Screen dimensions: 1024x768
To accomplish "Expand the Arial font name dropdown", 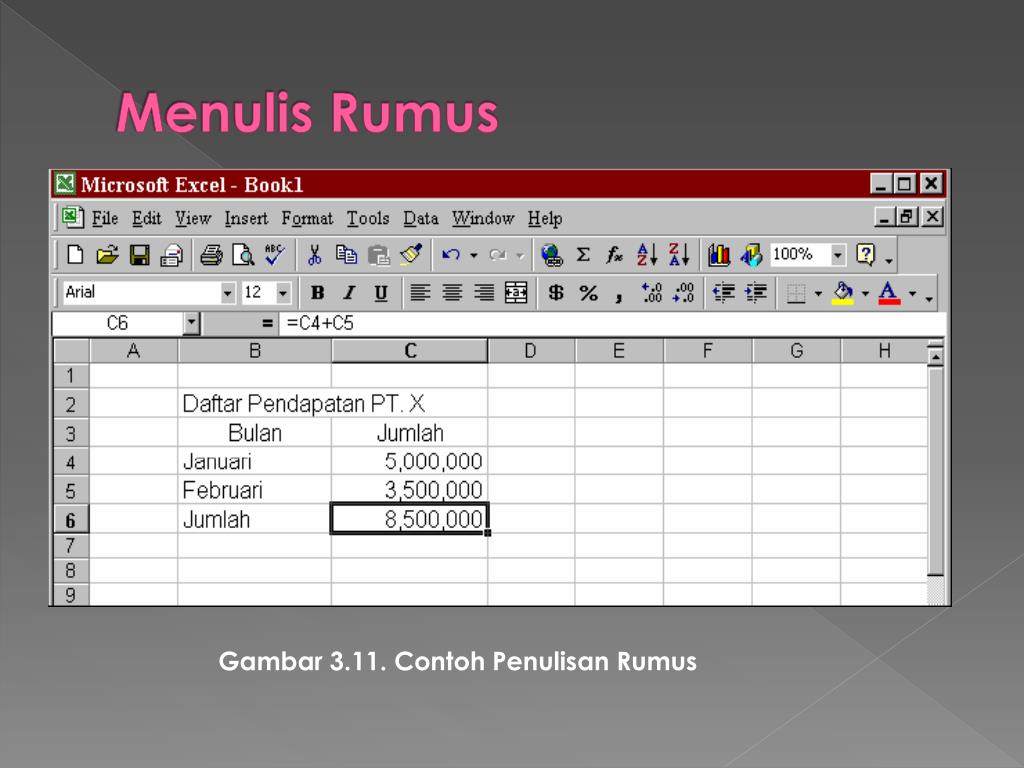I will tap(227, 293).
